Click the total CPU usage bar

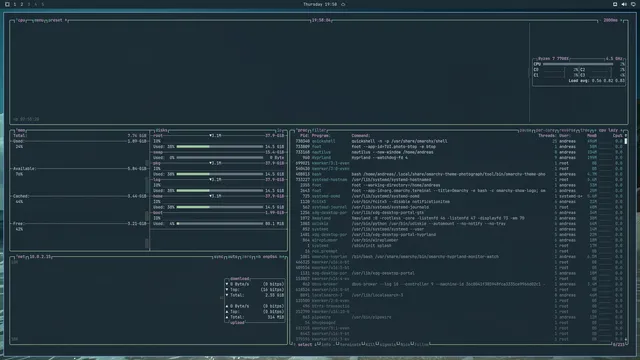click(578, 64)
